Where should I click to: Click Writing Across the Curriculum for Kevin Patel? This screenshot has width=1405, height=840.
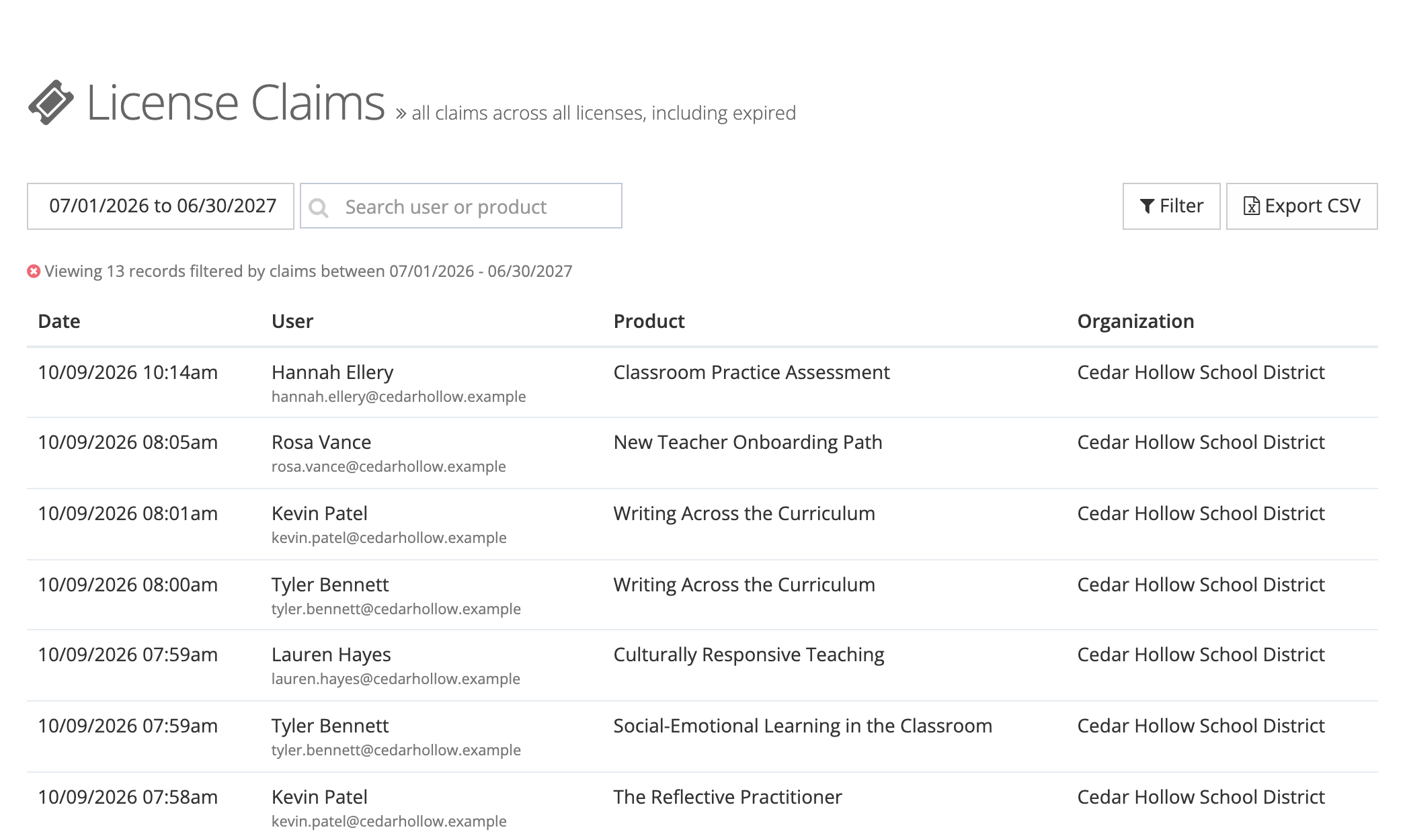pyautogui.click(x=744, y=513)
